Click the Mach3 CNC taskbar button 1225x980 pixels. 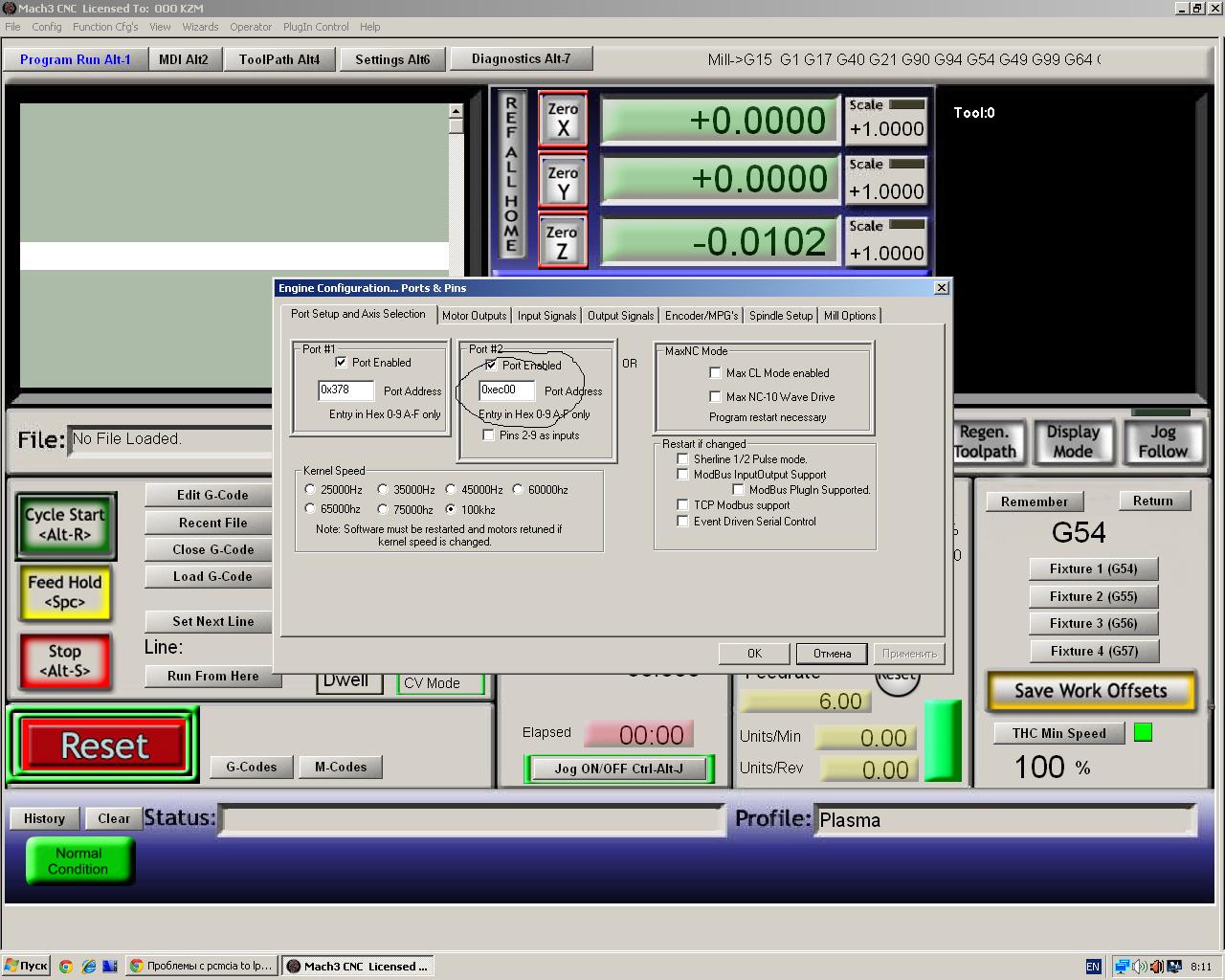click(x=359, y=966)
